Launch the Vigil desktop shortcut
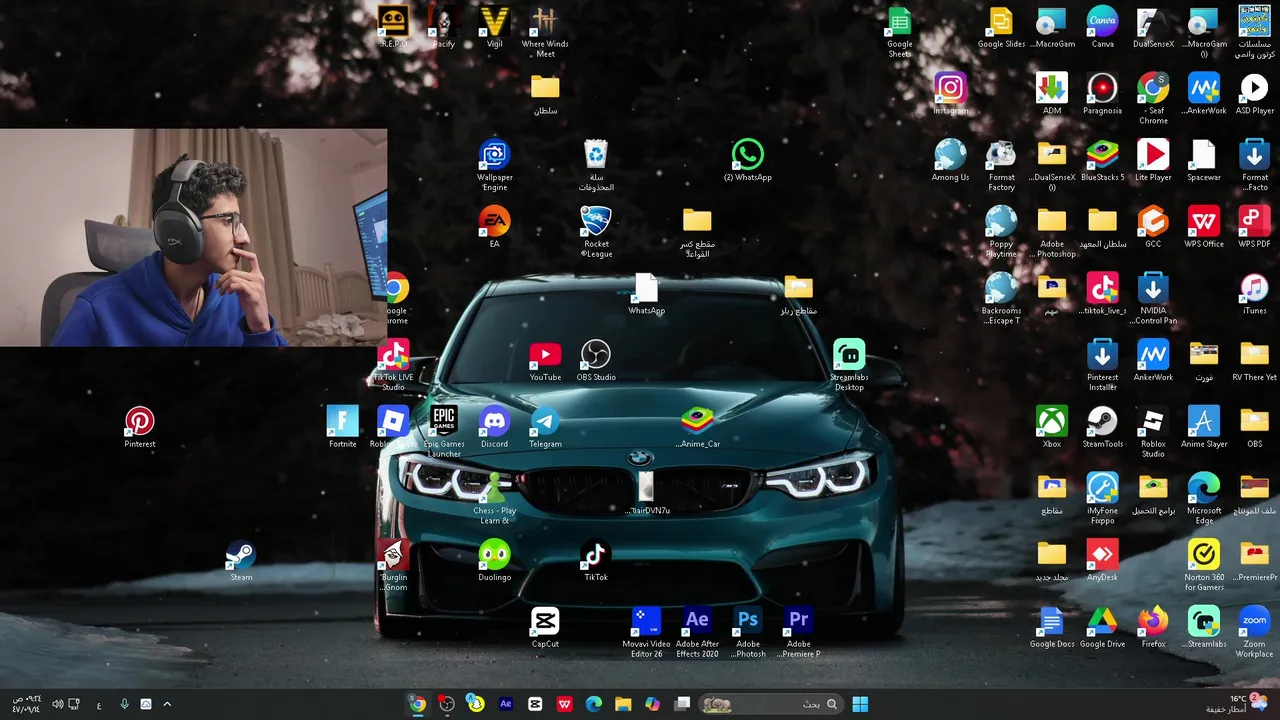 [x=495, y=27]
